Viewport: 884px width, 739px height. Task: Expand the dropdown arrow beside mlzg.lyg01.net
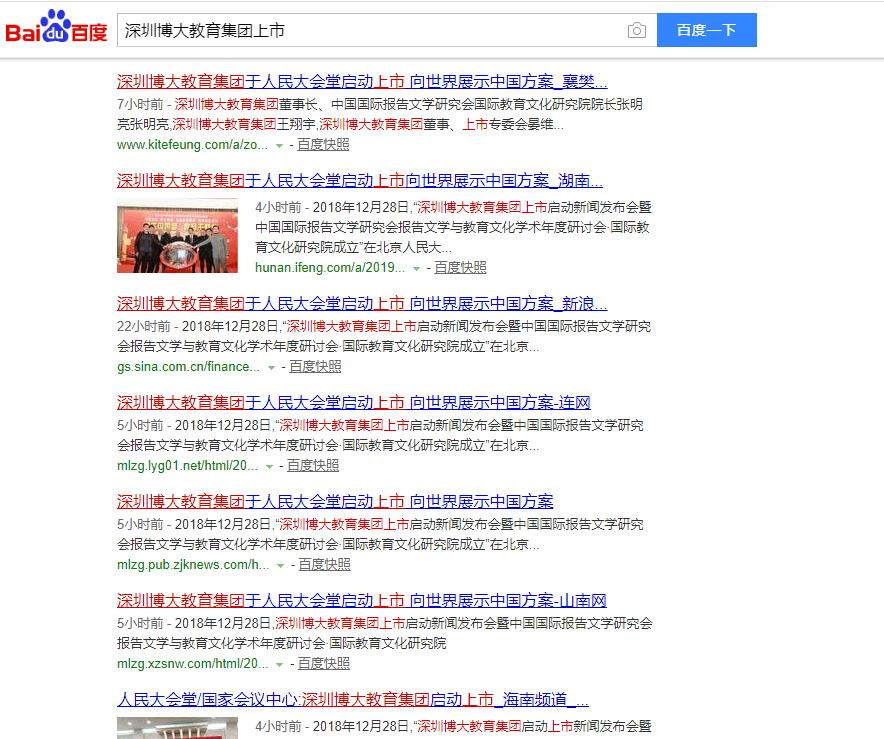tap(269, 467)
